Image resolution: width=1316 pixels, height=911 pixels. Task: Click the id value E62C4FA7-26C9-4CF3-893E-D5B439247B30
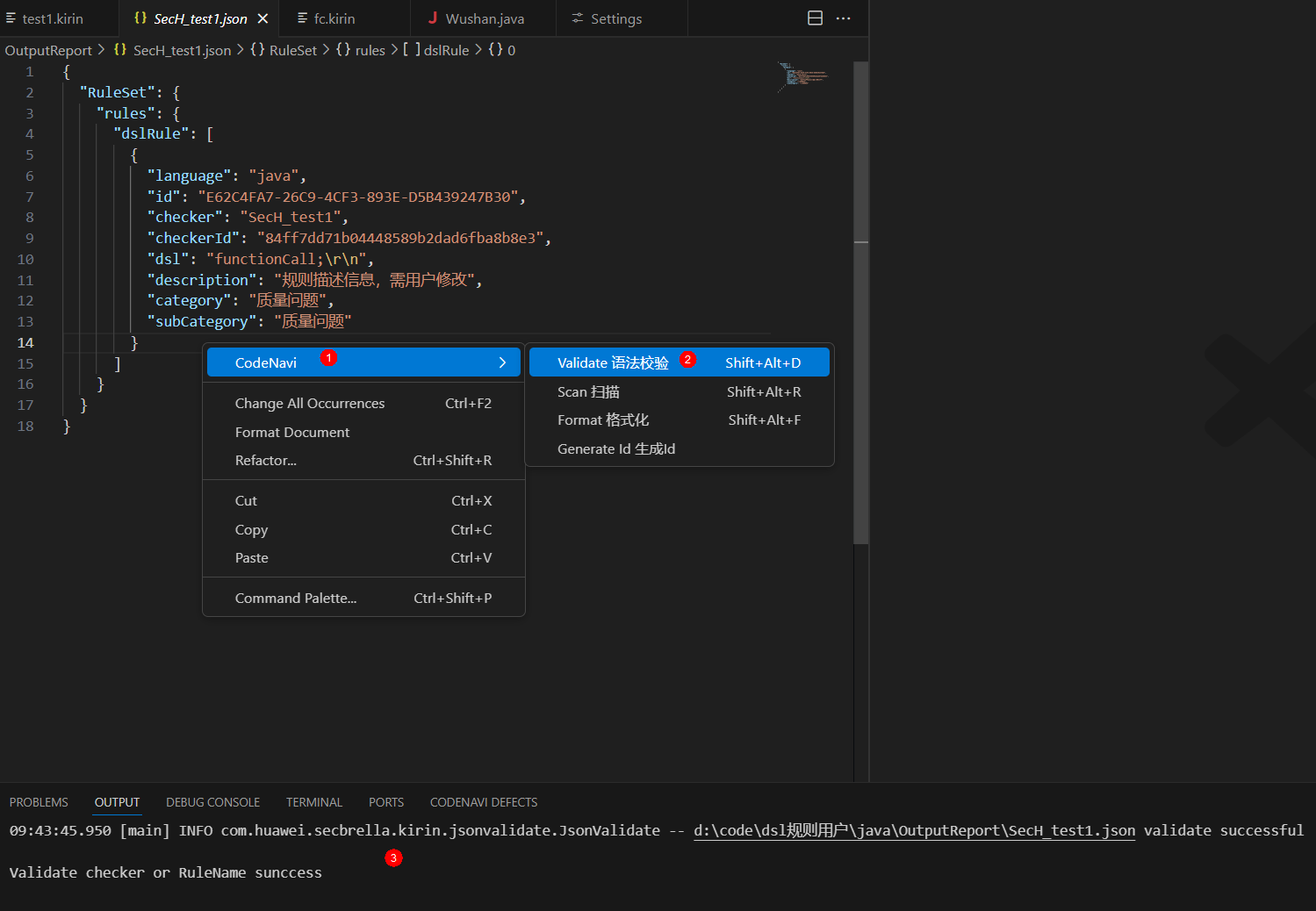[x=358, y=197]
